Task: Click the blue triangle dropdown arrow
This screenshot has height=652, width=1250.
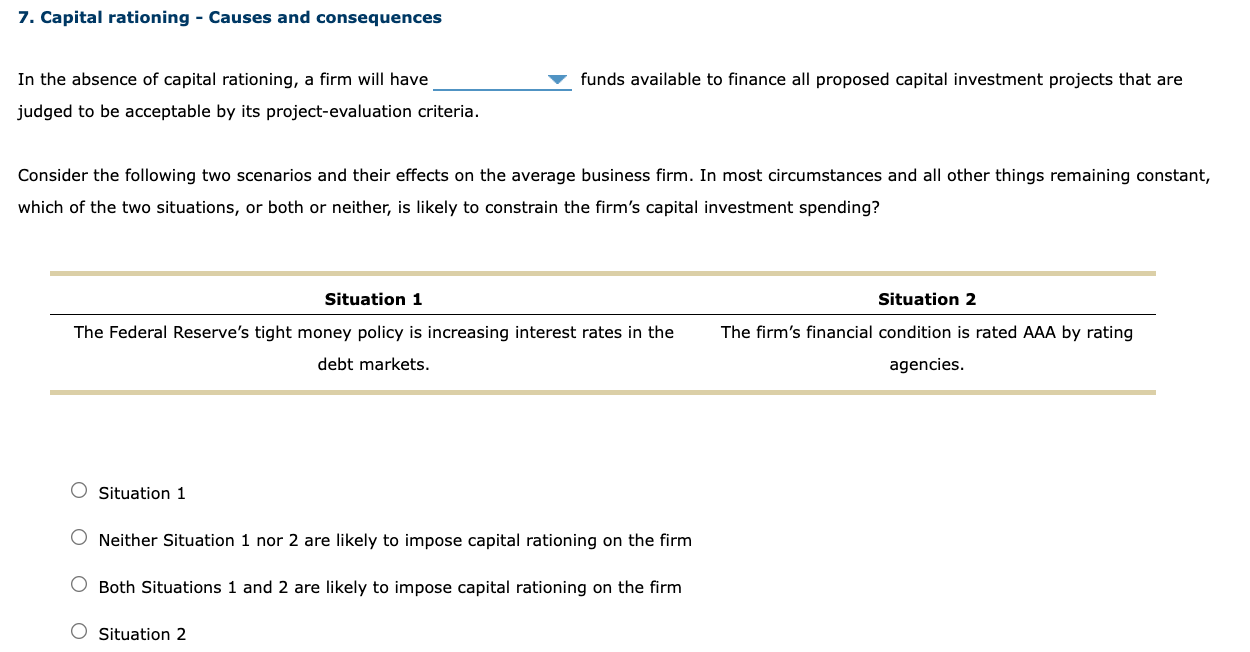Action: (557, 78)
